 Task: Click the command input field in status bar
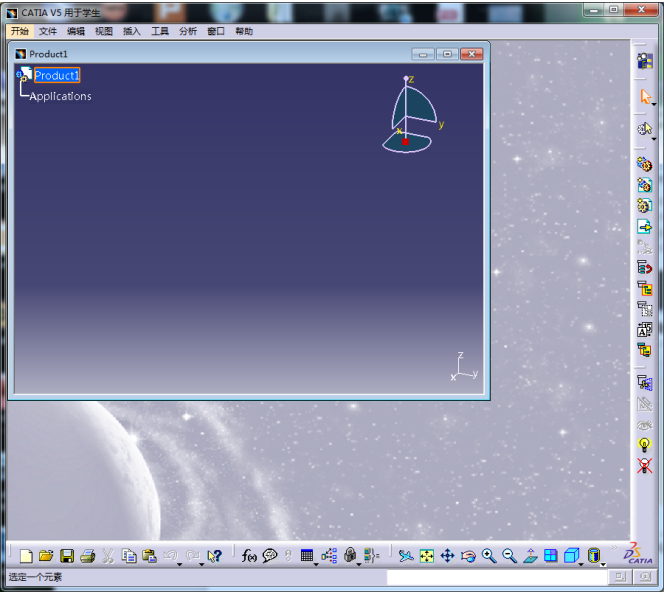click(x=496, y=577)
